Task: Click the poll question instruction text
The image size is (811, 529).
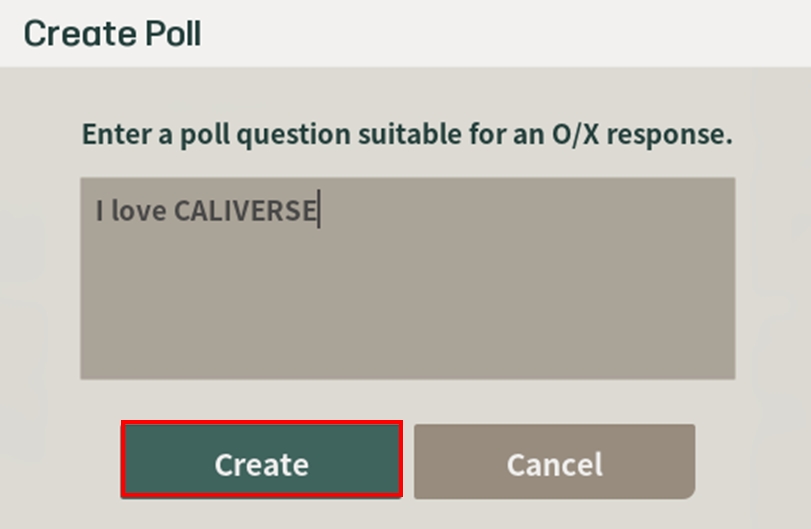Action: coord(407,134)
